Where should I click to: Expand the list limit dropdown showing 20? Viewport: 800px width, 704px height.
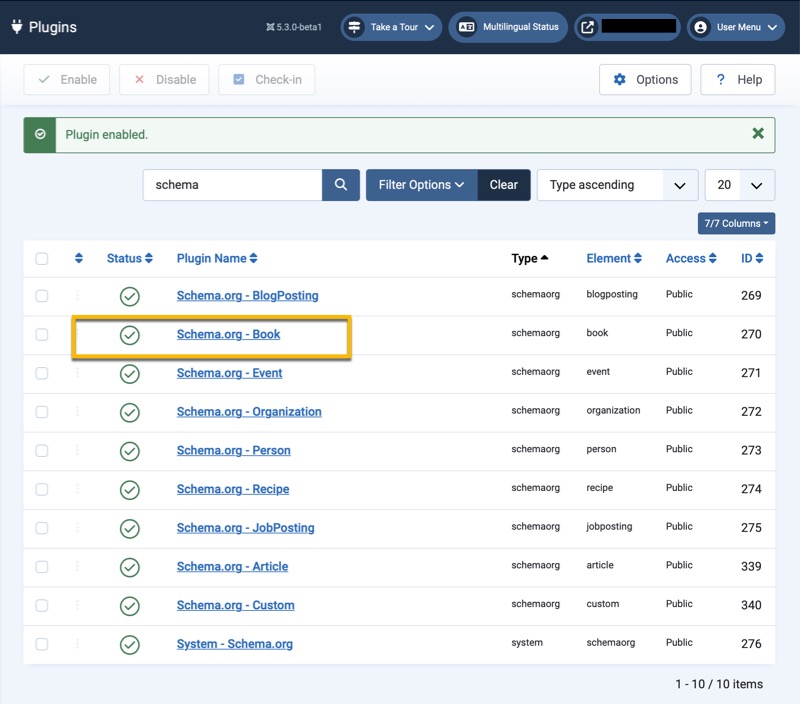739,185
